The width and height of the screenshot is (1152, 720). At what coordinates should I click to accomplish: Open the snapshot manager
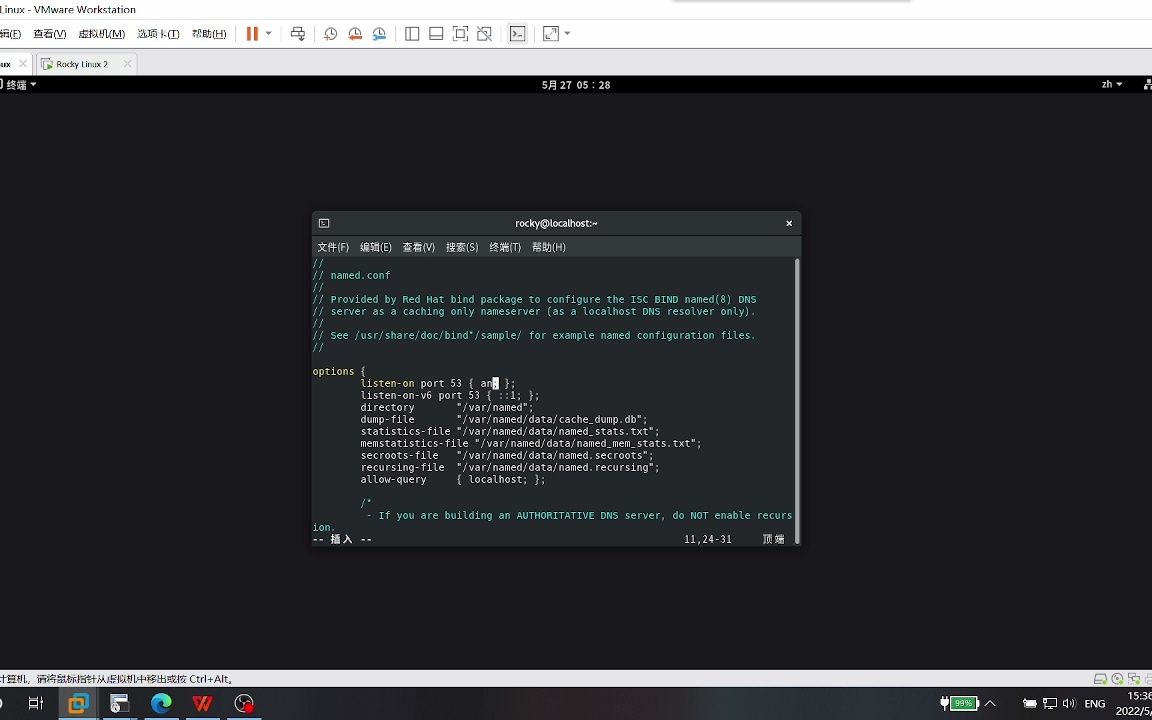click(379, 33)
